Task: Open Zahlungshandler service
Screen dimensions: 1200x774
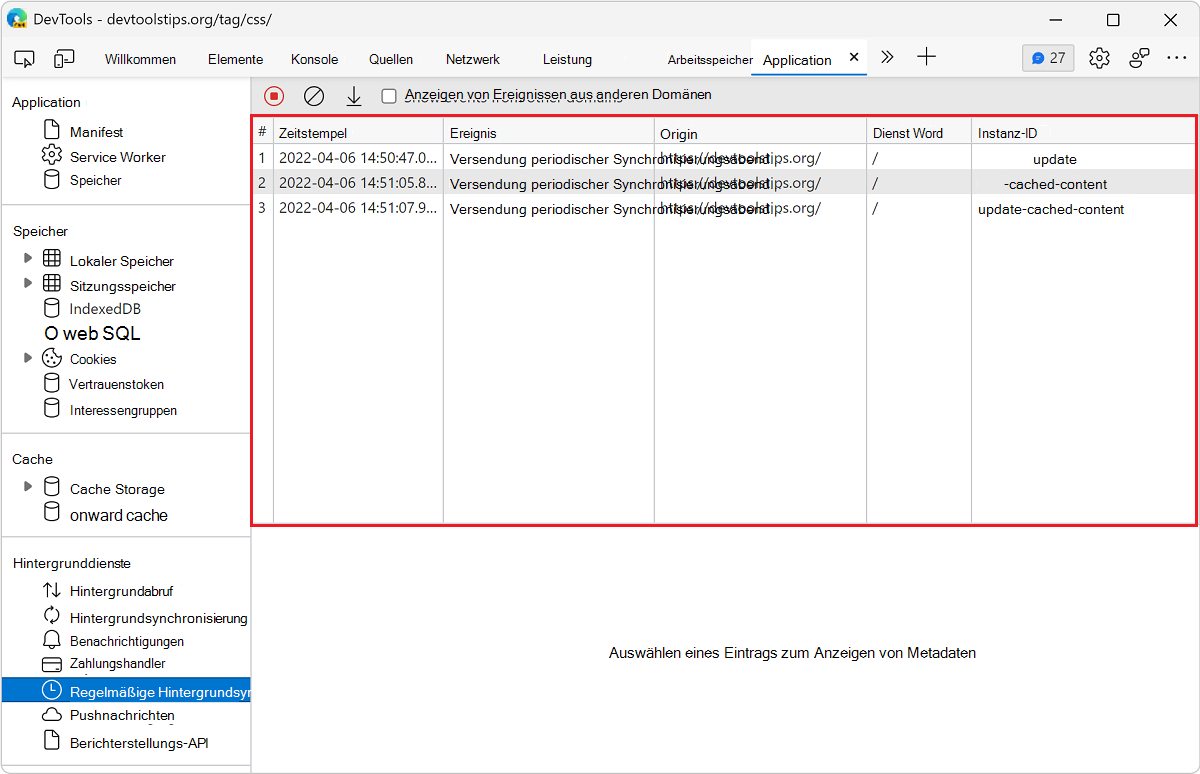Action: tap(117, 663)
